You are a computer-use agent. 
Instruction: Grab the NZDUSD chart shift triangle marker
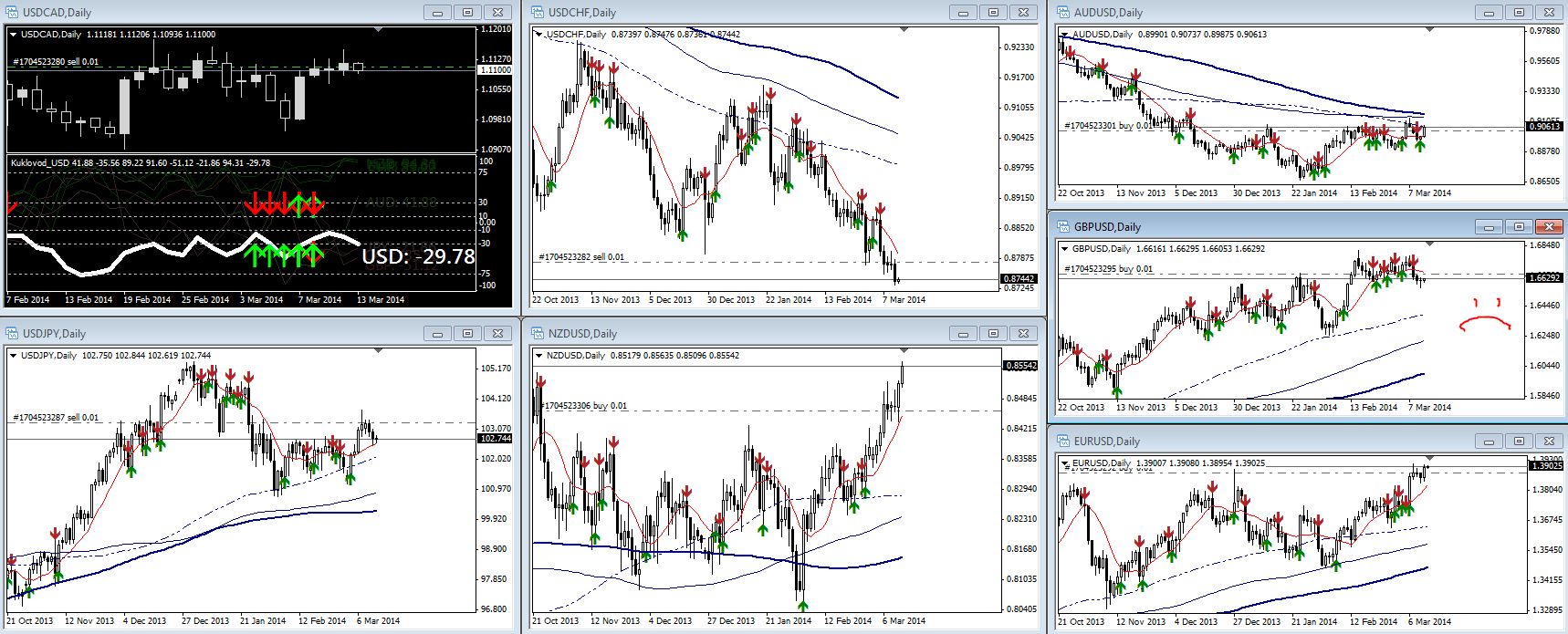[904, 351]
